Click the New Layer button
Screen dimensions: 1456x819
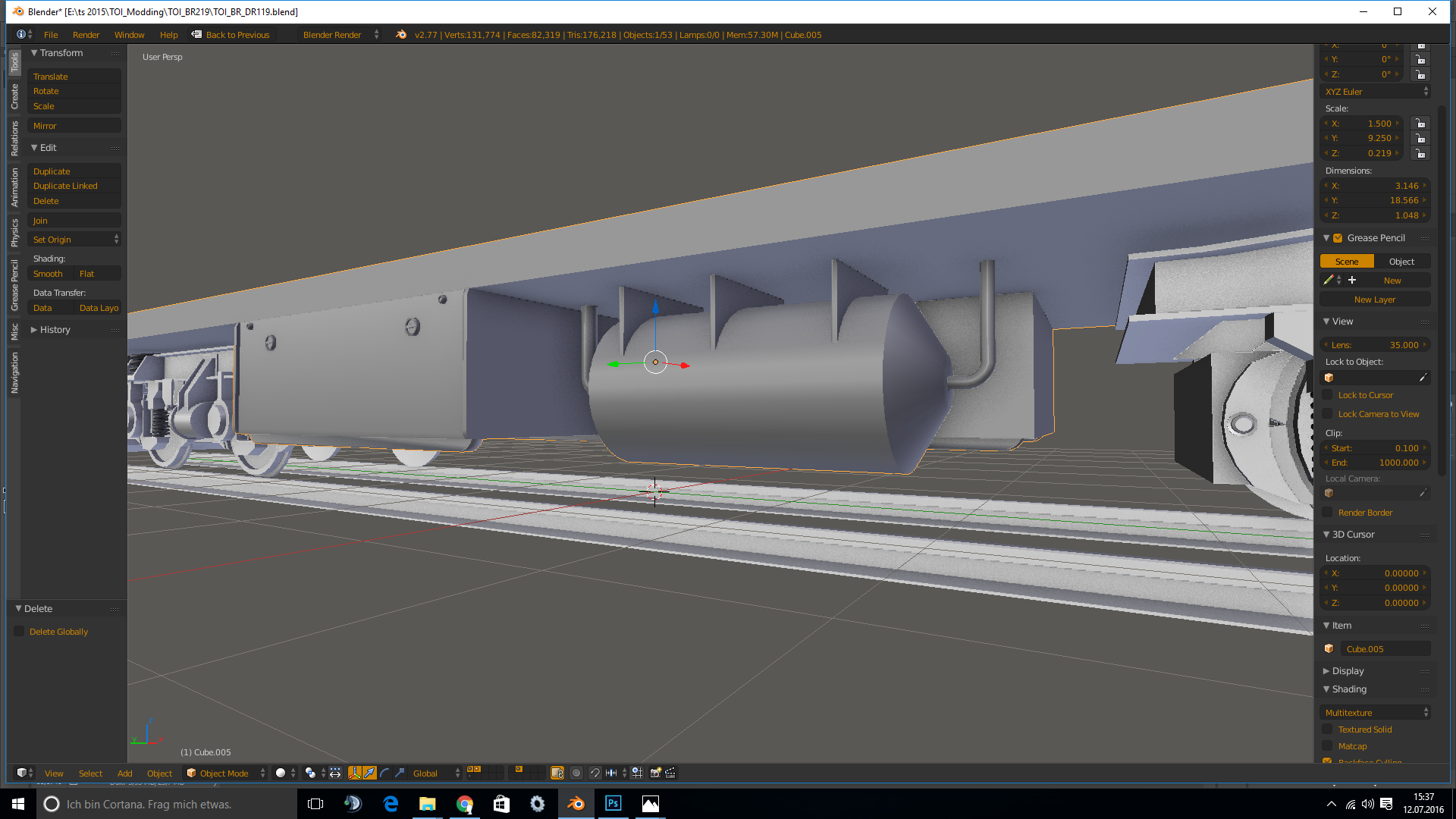pos(1374,300)
